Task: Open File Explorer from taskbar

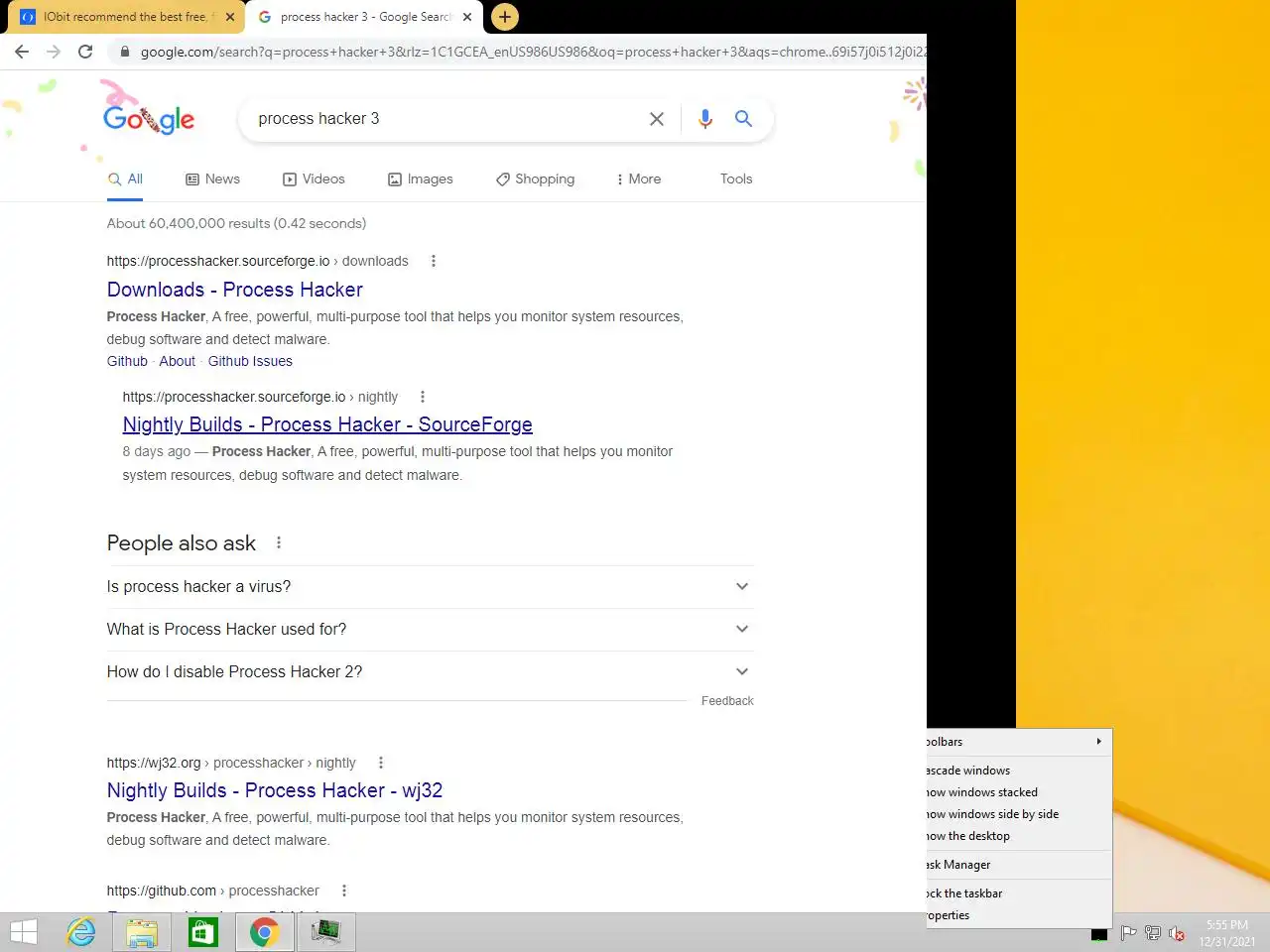Action: 142,932
